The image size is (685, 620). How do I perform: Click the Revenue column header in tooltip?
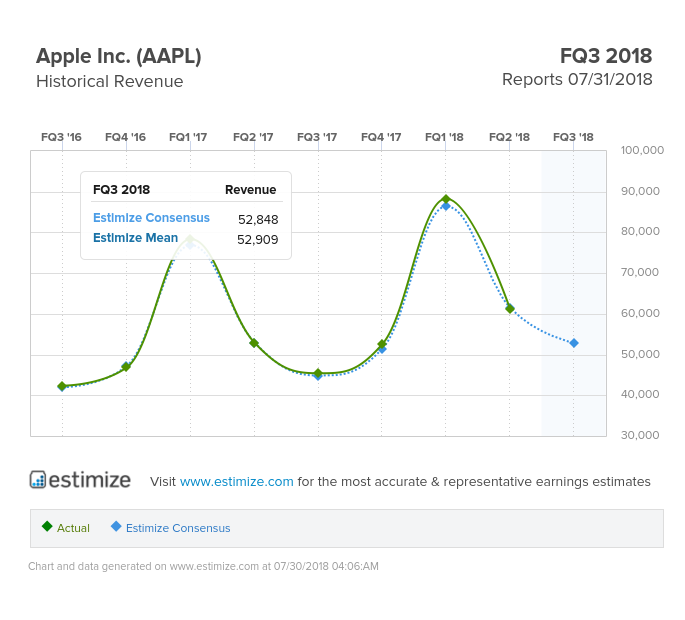(x=250, y=190)
